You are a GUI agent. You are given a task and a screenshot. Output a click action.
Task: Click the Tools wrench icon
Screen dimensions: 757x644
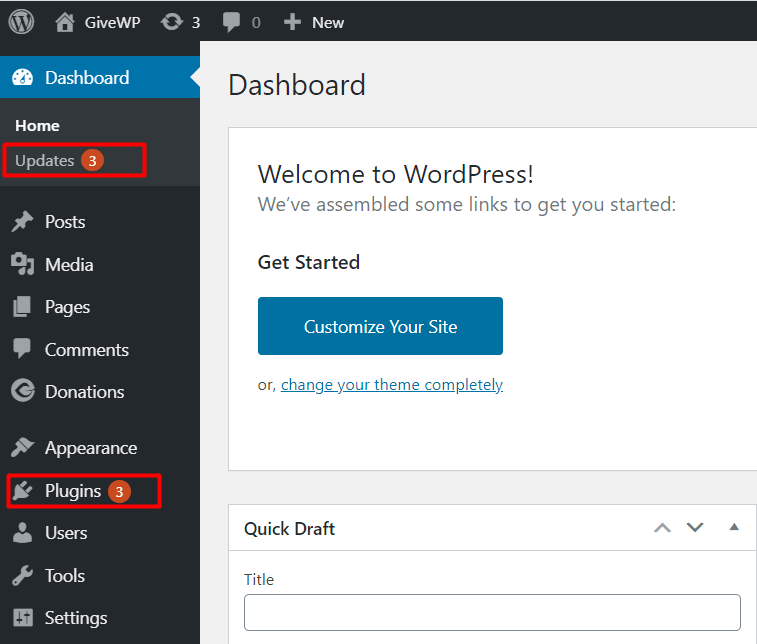(22, 575)
